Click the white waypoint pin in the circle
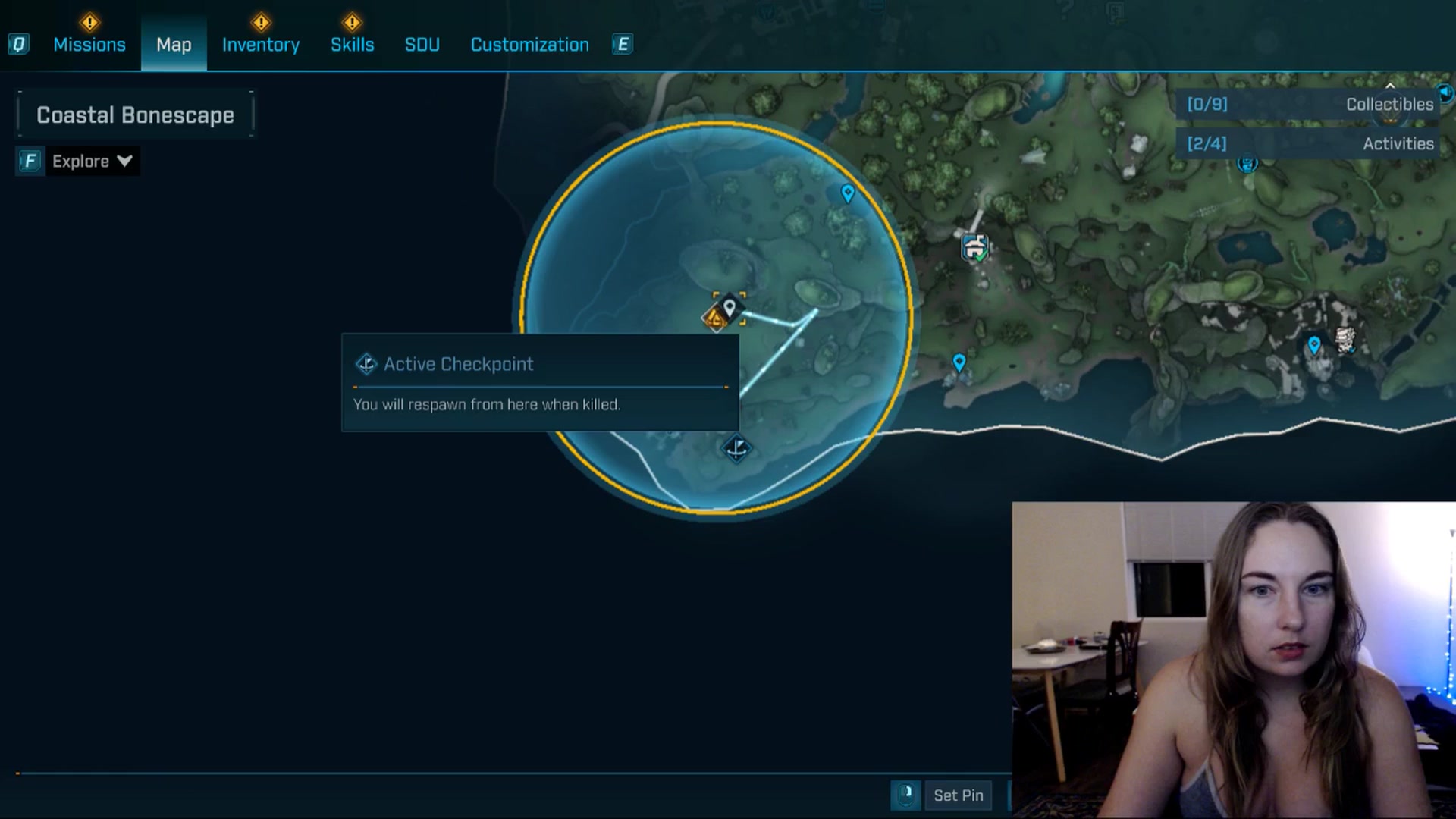 pos(730,307)
